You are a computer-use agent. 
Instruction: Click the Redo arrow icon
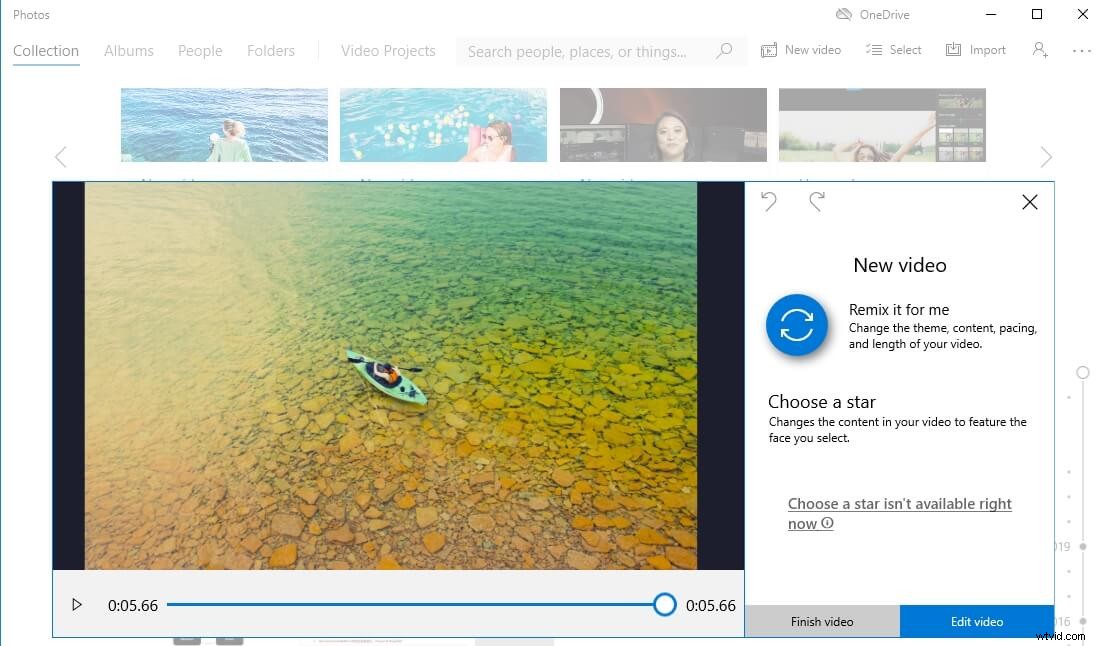pyautogui.click(x=817, y=201)
